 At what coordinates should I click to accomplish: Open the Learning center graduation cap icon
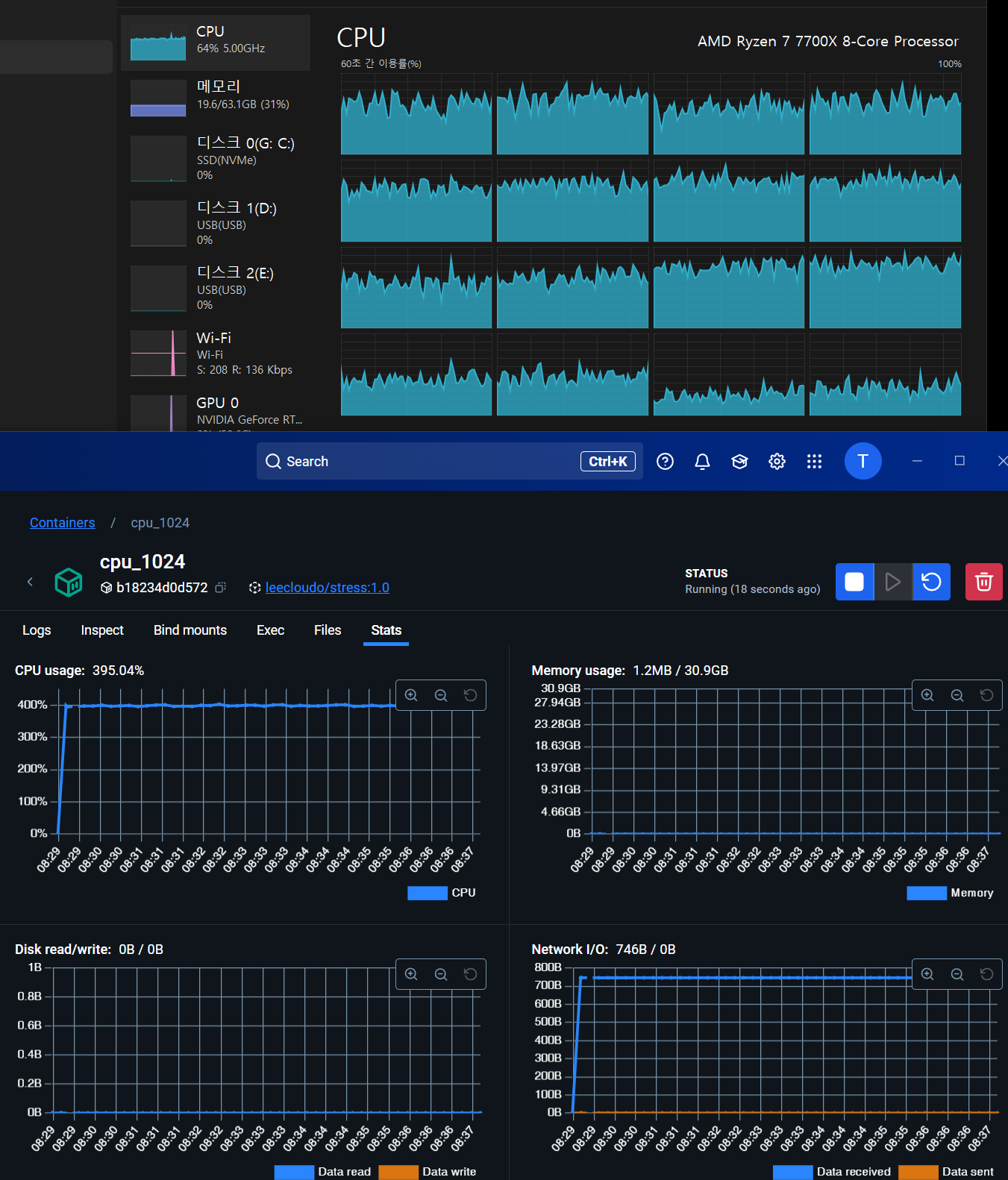[739, 462]
